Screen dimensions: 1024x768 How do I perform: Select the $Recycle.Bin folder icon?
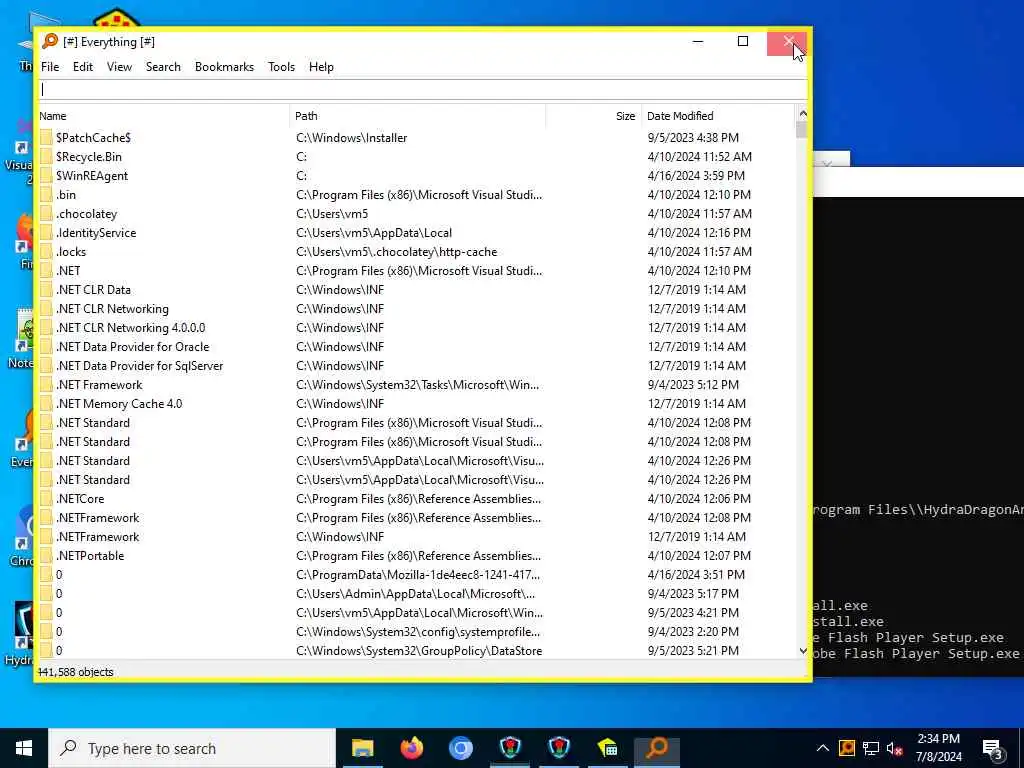46,157
